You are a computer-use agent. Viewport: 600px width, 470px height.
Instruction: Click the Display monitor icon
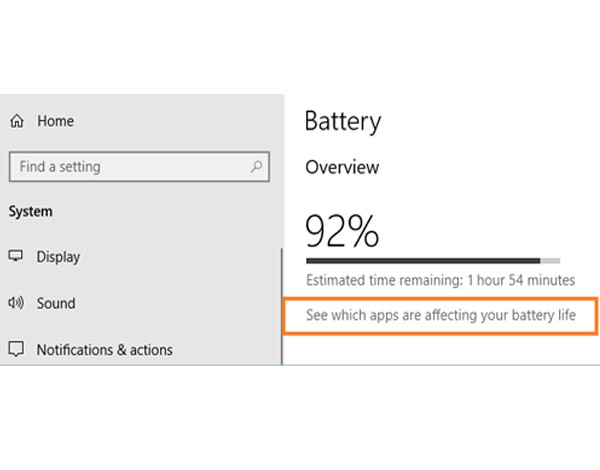point(16,257)
